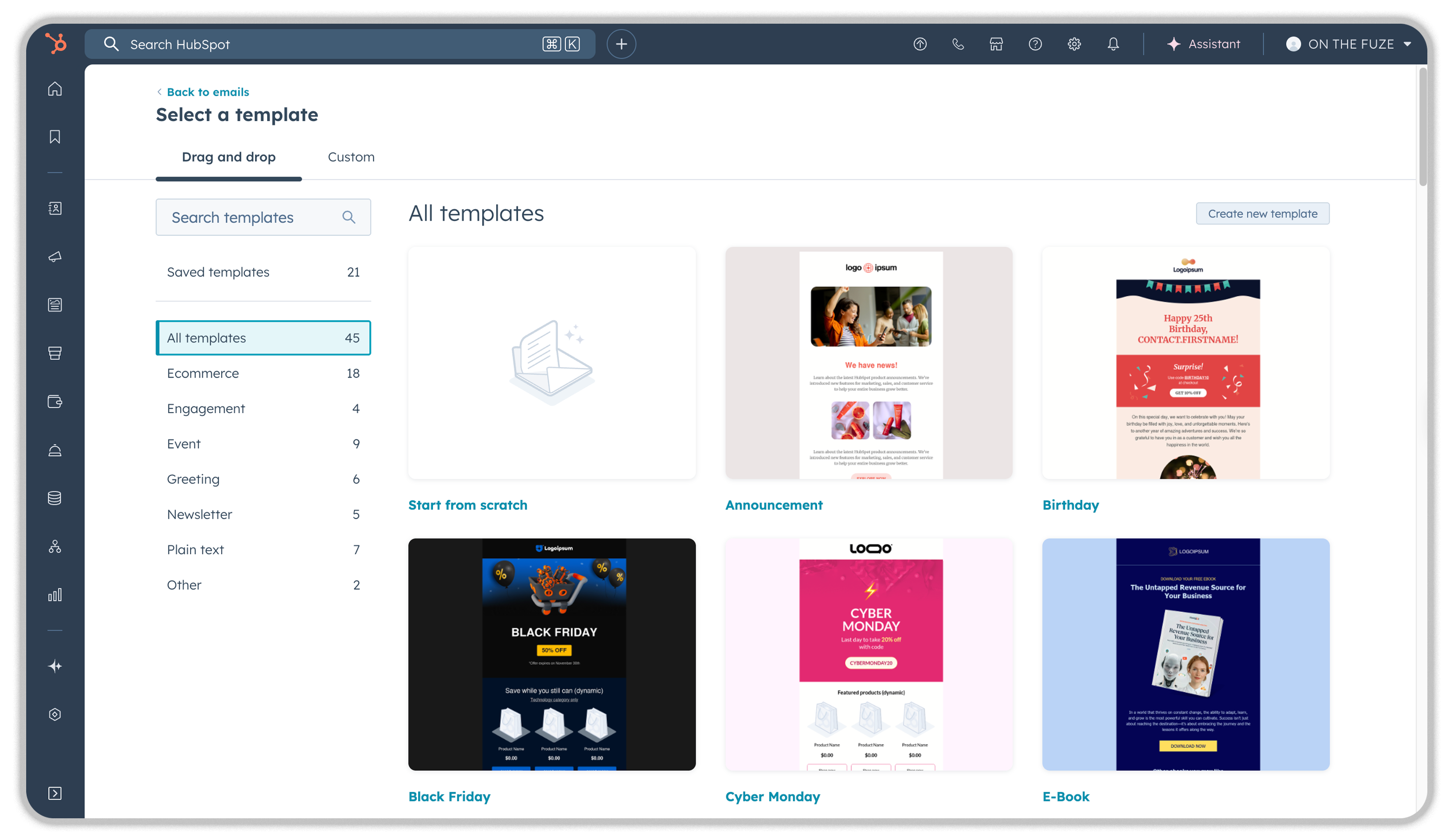This screenshot has width=1455, height=840.
Task: Click the HubSpot sprocket logo
Action: pos(56,44)
